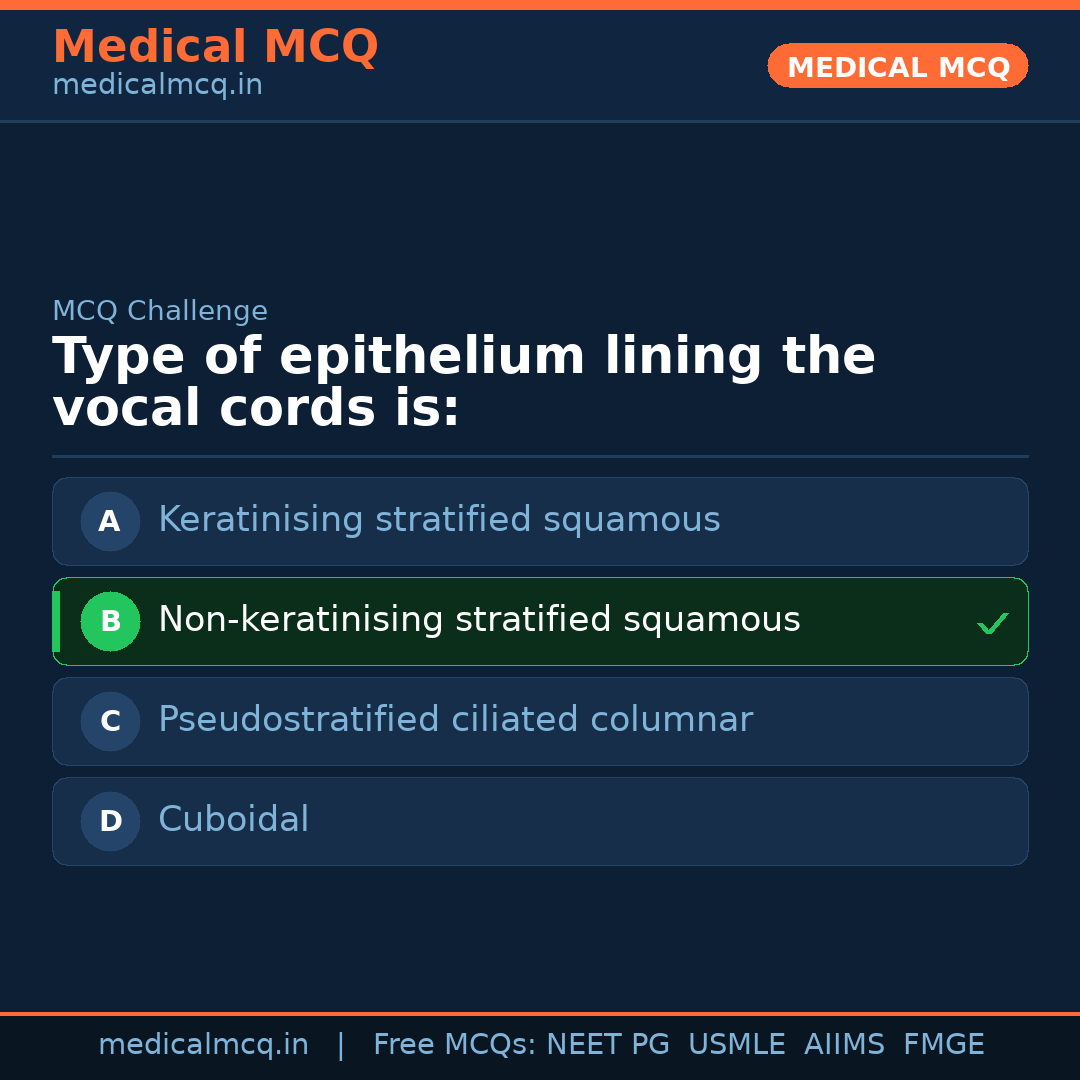Click the green accent bar on option B
1080x1080 pixels.
pyautogui.click(x=56, y=621)
